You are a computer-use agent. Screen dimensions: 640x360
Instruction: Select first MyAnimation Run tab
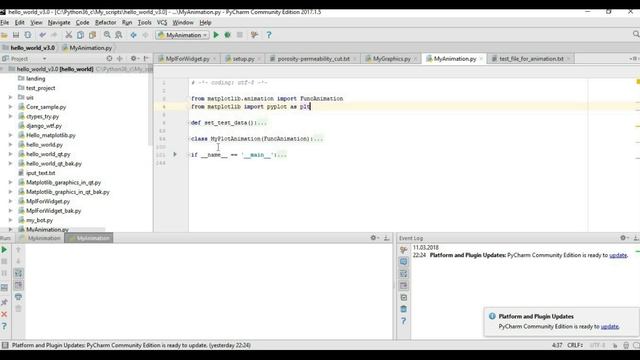tap(40, 238)
